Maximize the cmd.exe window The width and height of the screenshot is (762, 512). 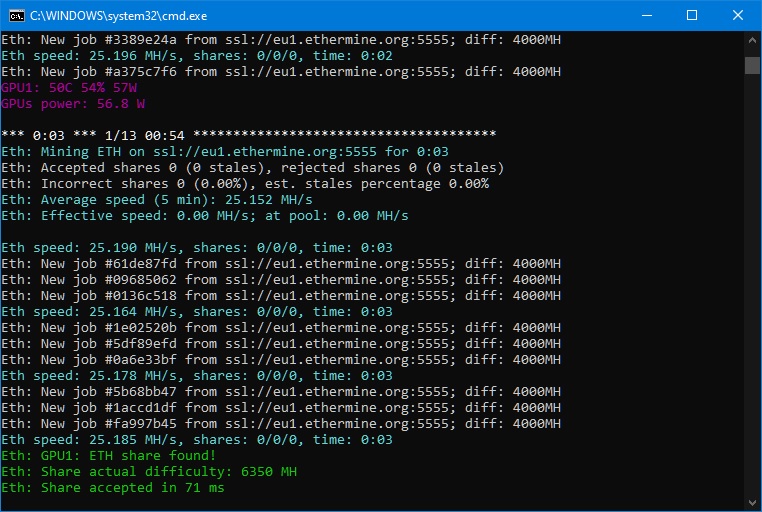pos(692,16)
